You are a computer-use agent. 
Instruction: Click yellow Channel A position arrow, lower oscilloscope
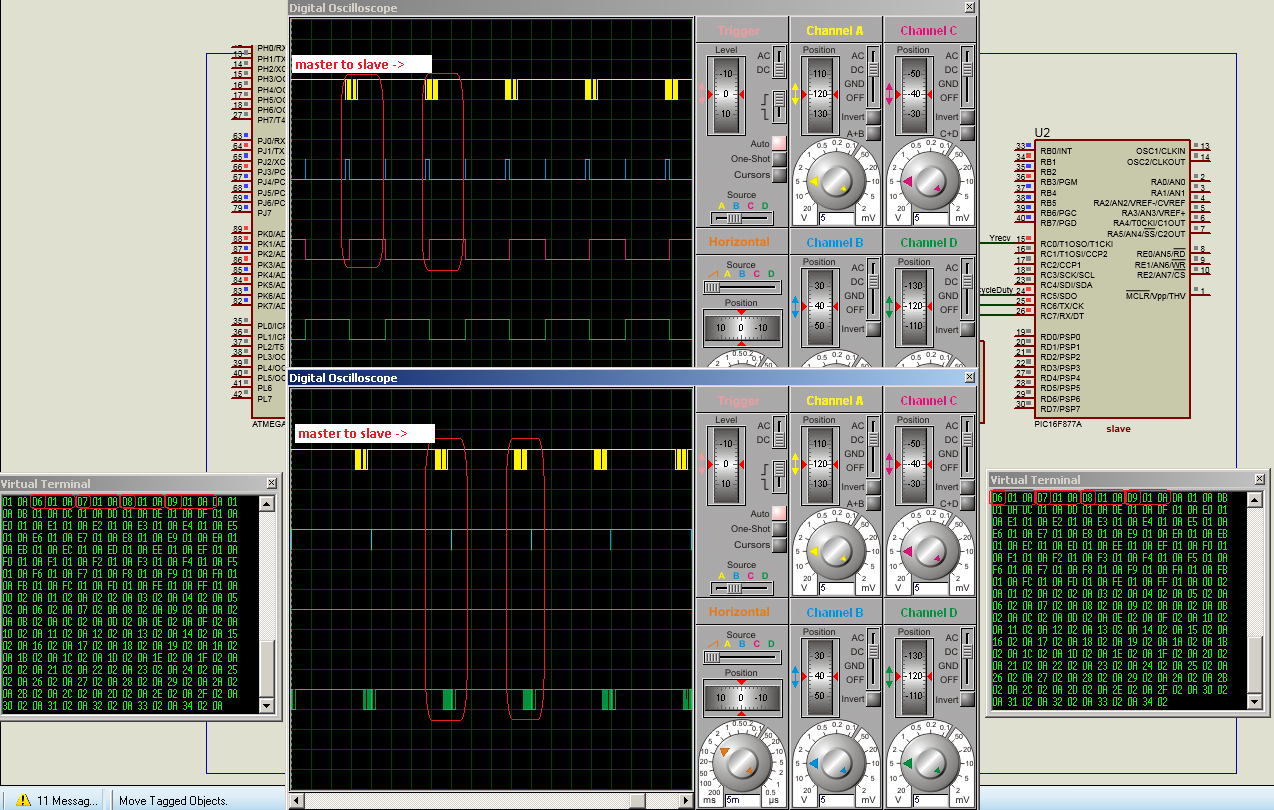(x=796, y=464)
